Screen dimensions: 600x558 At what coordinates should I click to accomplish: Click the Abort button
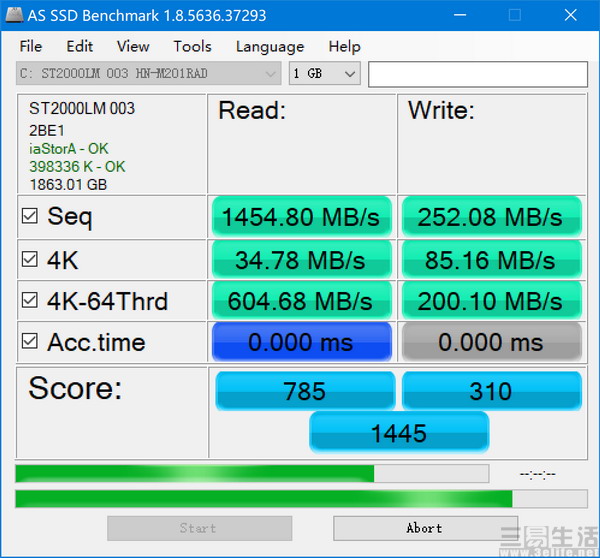coord(426,528)
